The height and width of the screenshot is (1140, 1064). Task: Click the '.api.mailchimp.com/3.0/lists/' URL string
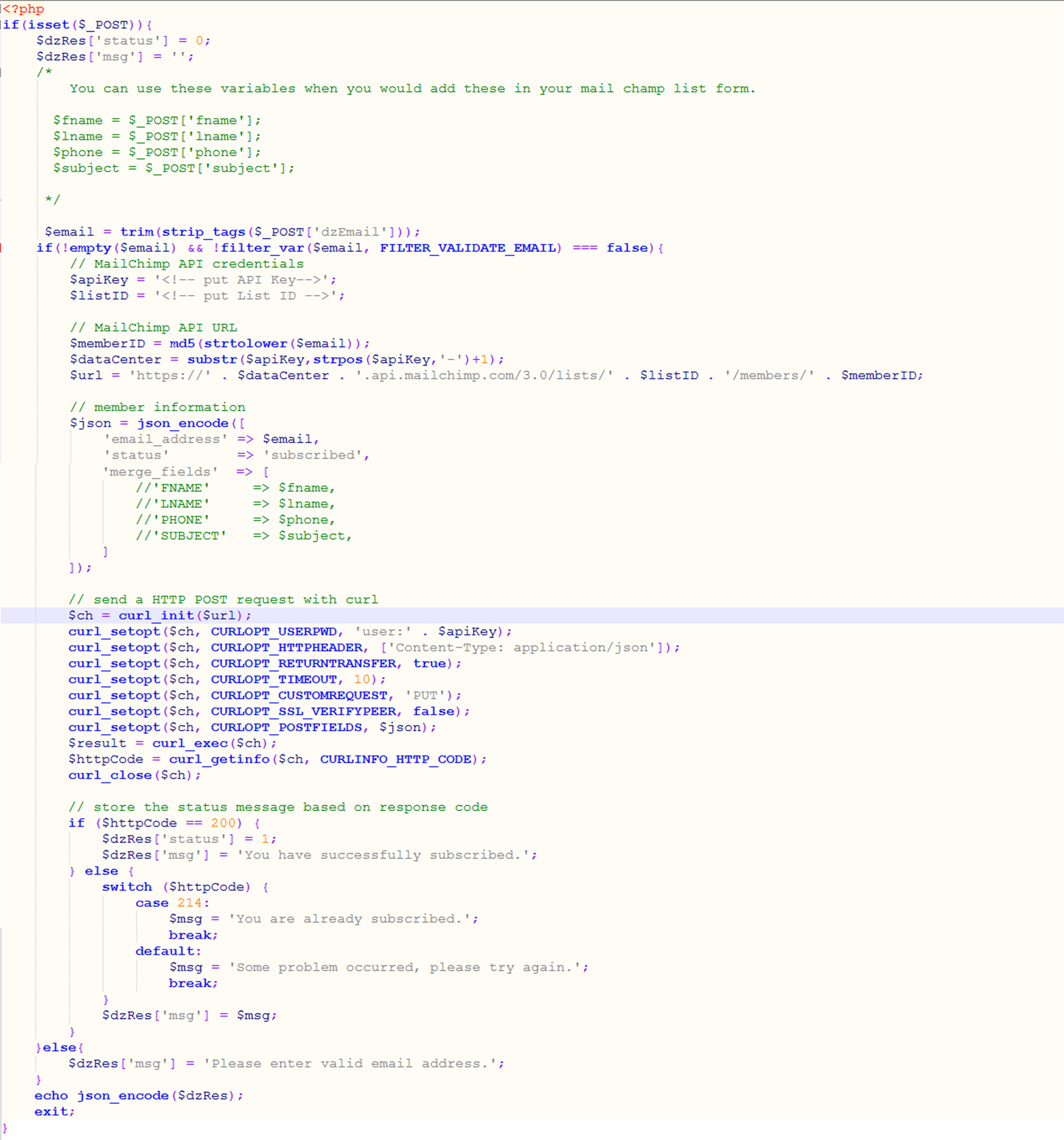[x=485, y=376]
